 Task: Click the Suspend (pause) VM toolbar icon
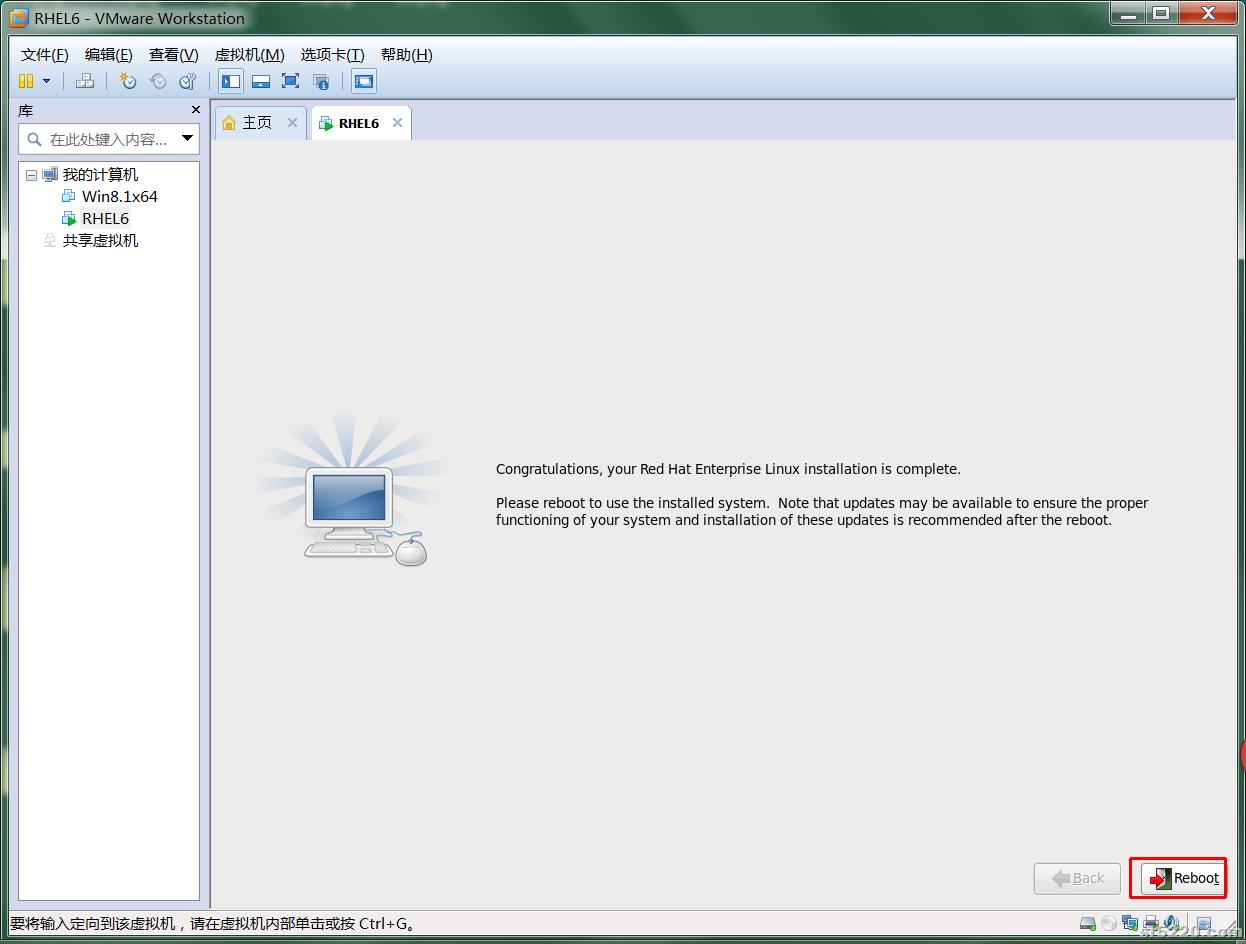tap(26, 81)
